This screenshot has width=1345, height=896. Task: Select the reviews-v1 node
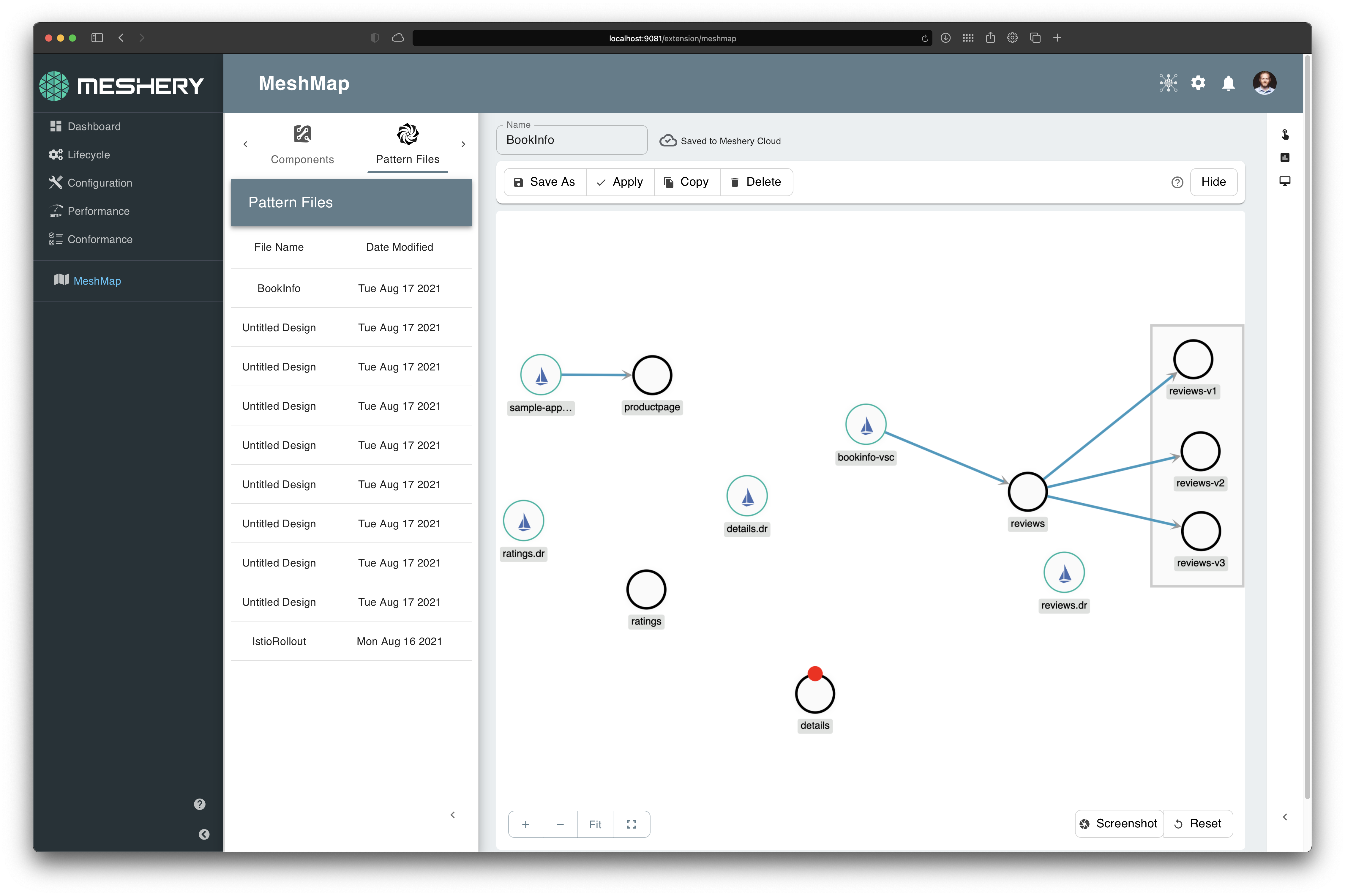tap(1193, 359)
